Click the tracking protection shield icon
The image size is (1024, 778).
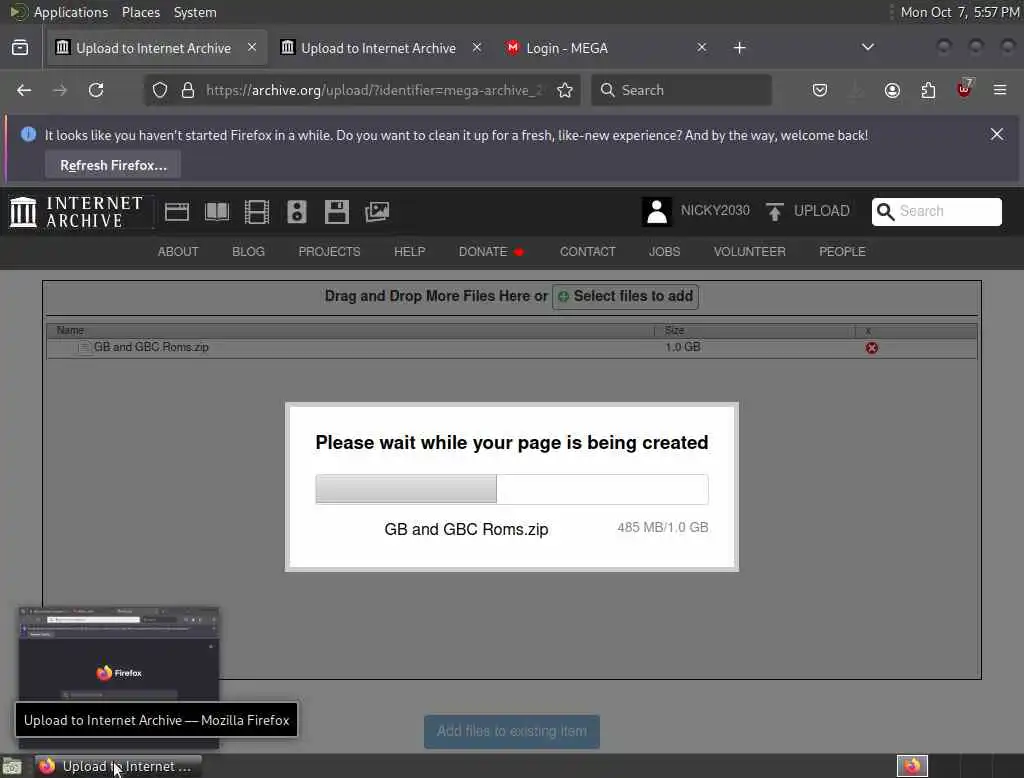pyautogui.click(x=160, y=90)
